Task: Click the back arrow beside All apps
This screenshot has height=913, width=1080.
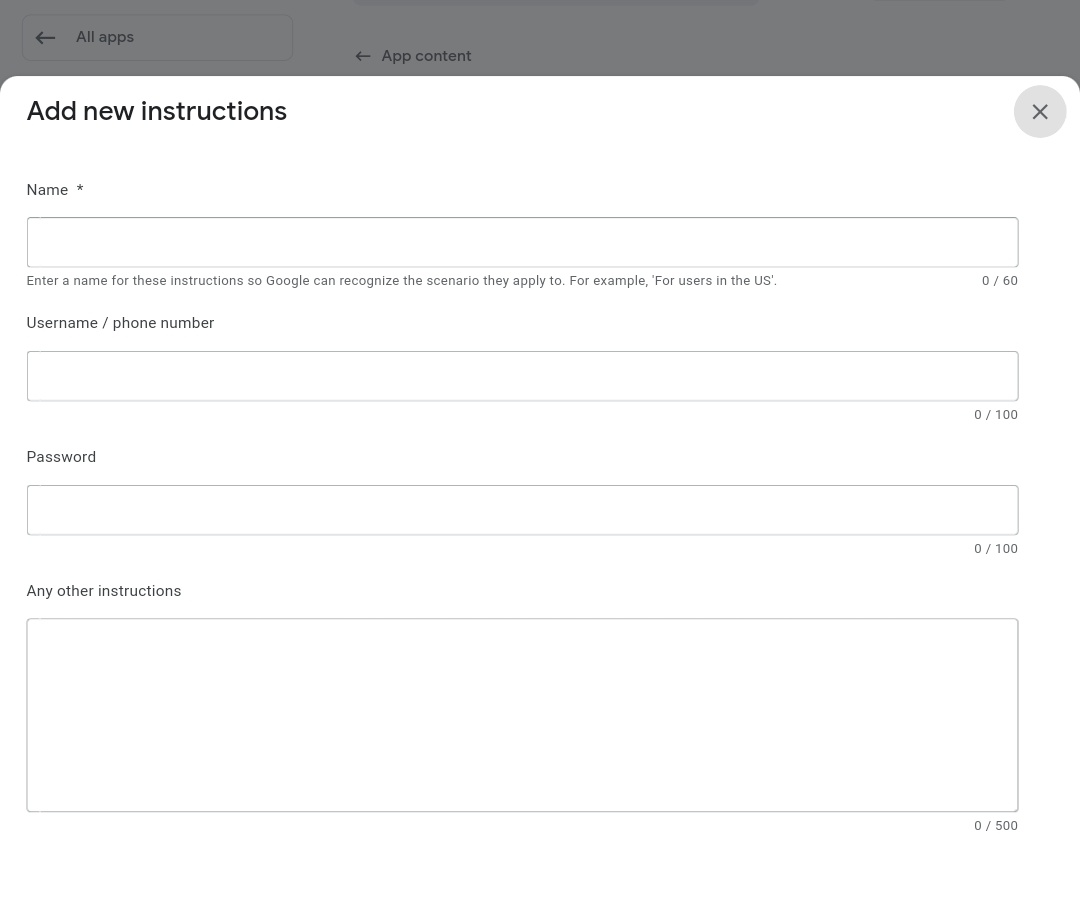Action: point(45,38)
